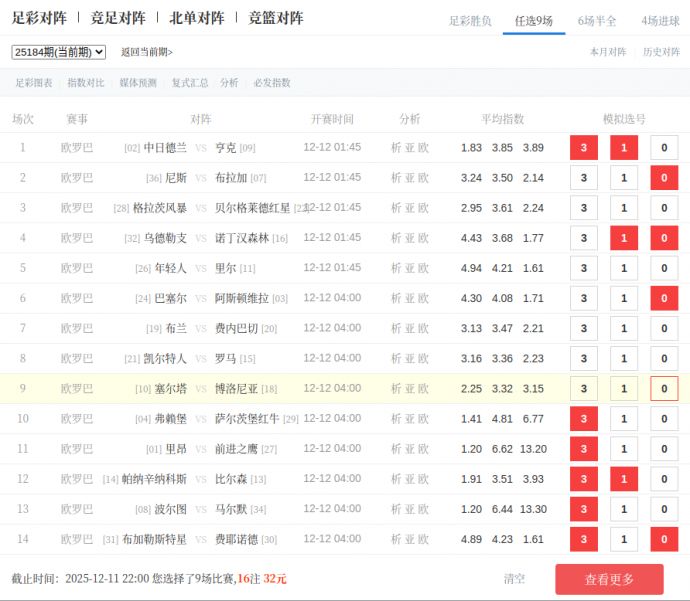The width and height of the screenshot is (690, 601).
Task: Click the 返回当前期 link
Action: pyautogui.click(x=146, y=52)
